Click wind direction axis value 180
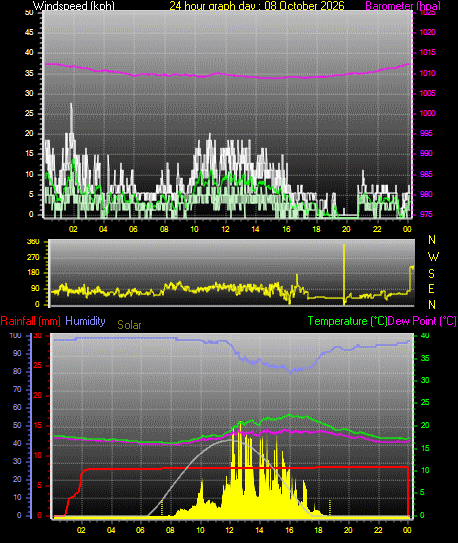 (34, 273)
